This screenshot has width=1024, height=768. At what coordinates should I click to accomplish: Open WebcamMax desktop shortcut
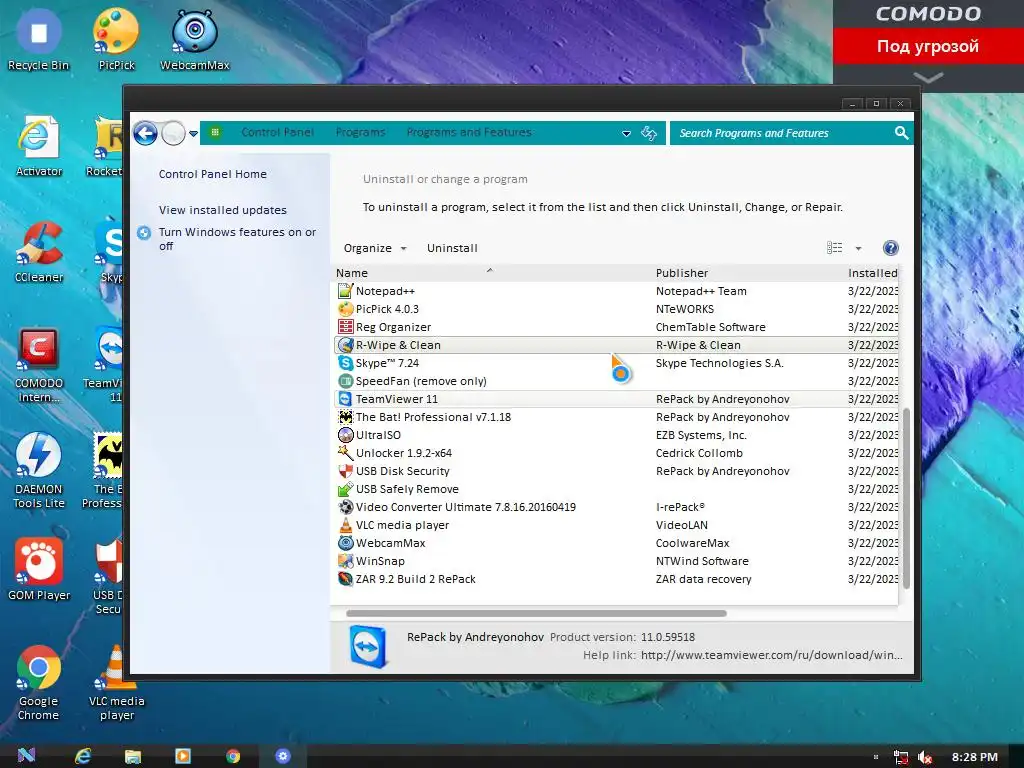195,39
